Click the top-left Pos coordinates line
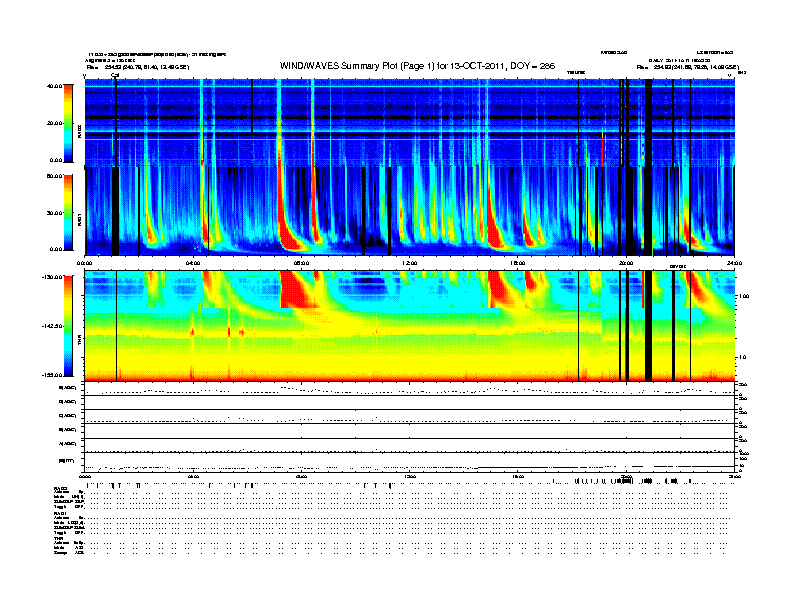Screen dimensions: 792x612 [137, 67]
